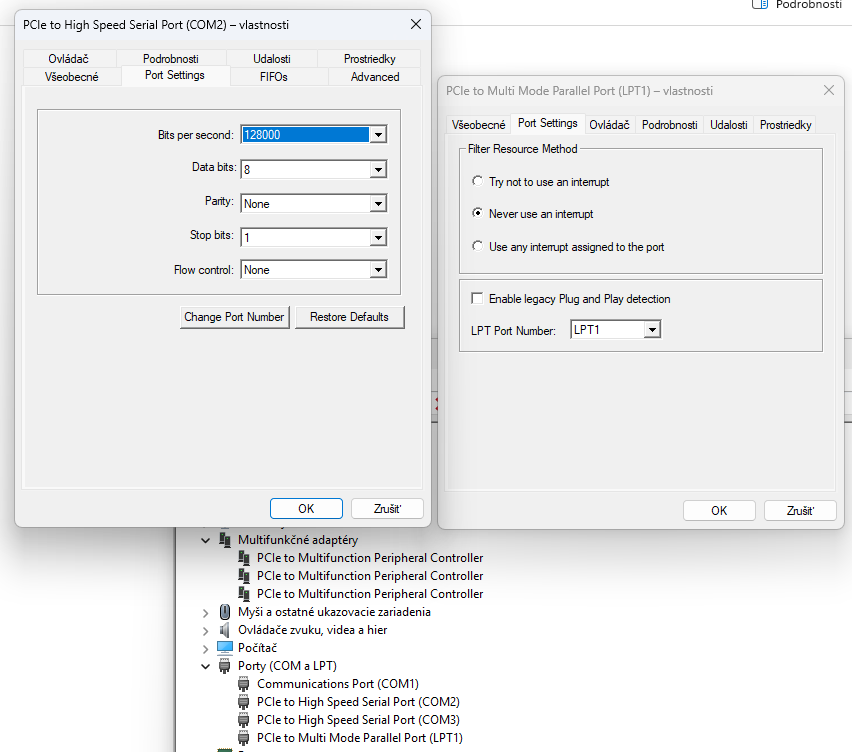This screenshot has height=752, width=852.
Task: Click the mouse devices category icon
Action: coord(225,612)
